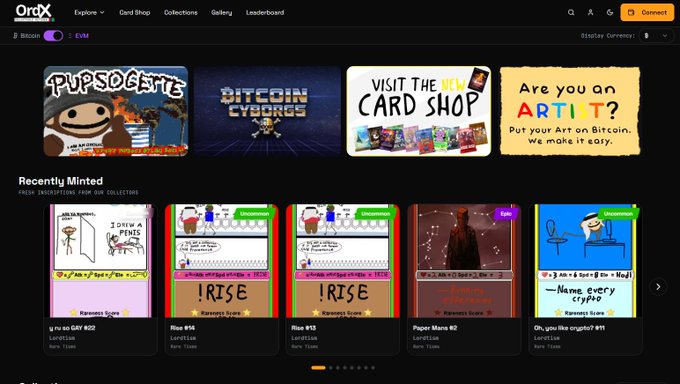Open the y ru so GAY #22 card image
Screen dimensions: 680x384
coord(100,261)
